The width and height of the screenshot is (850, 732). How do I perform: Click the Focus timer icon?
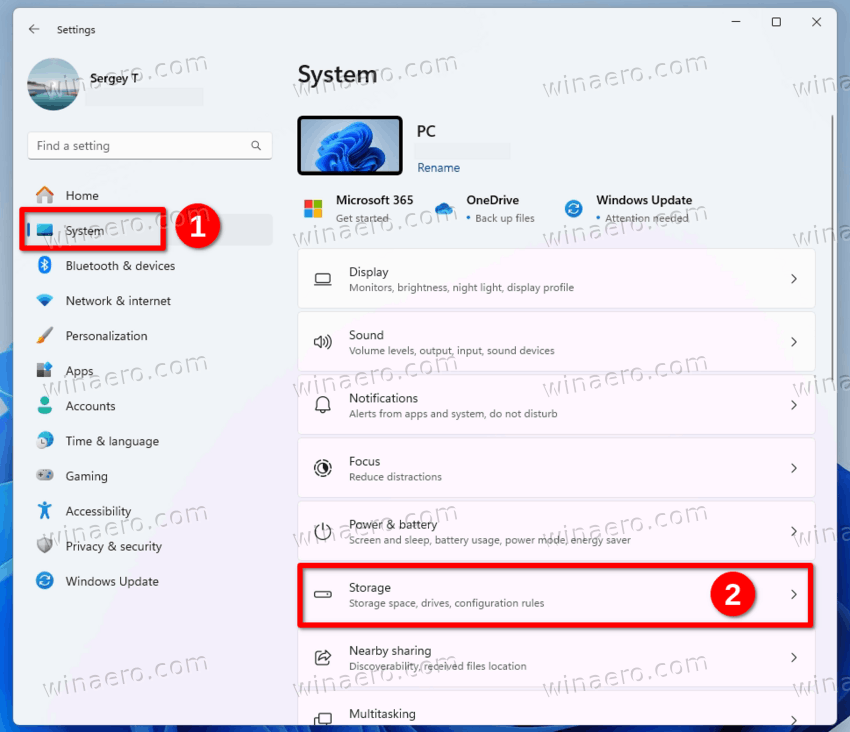(323, 468)
